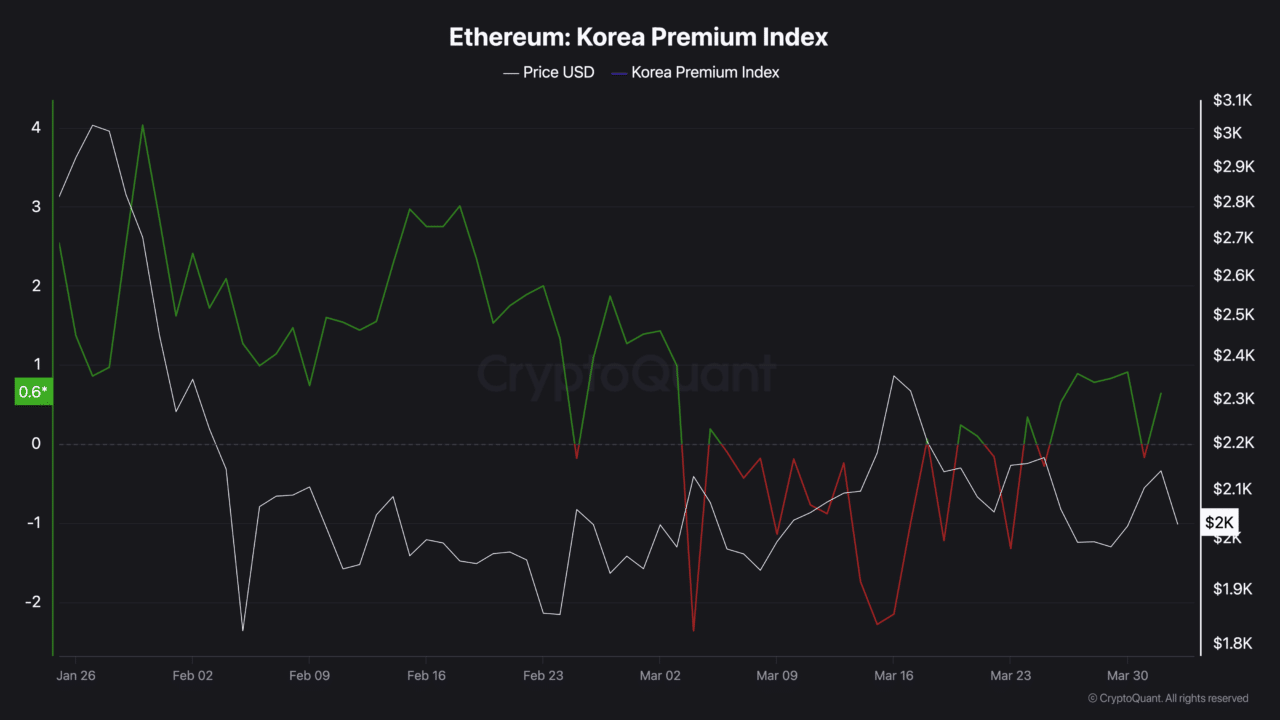Click the green 0.6* current value label
Image resolution: width=1280 pixels, height=720 pixels.
[x=32, y=392]
